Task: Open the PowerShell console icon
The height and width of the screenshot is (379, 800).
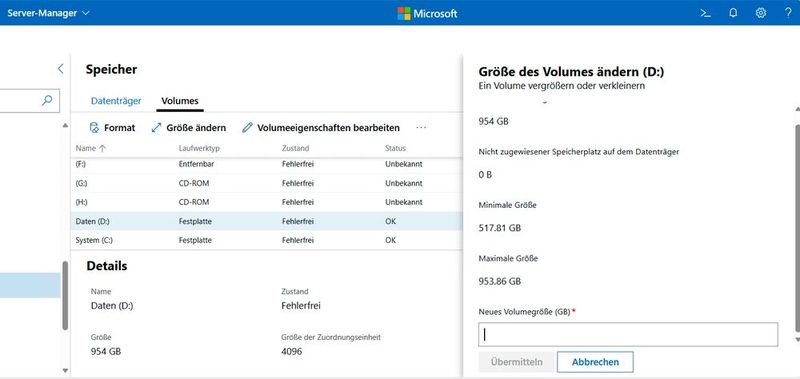Action: click(x=705, y=13)
